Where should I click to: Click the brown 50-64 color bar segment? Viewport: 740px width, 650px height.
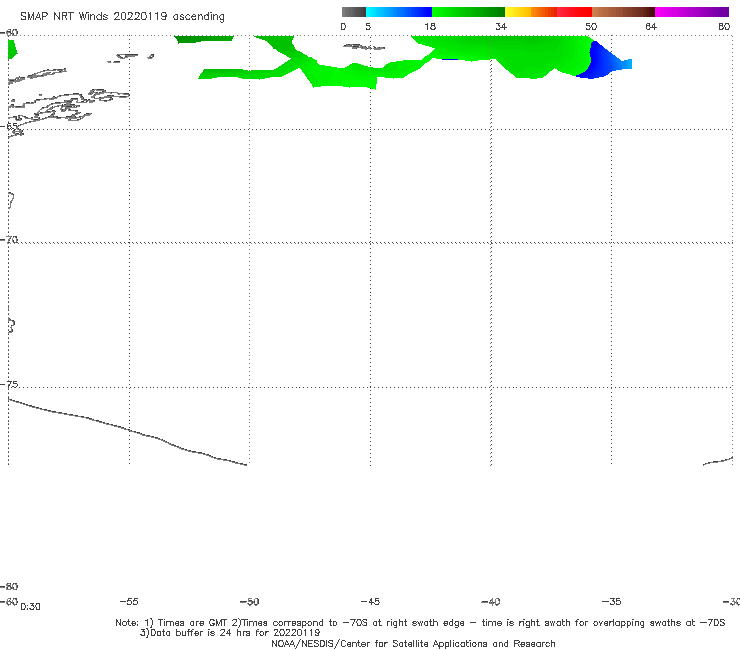click(623, 12)
